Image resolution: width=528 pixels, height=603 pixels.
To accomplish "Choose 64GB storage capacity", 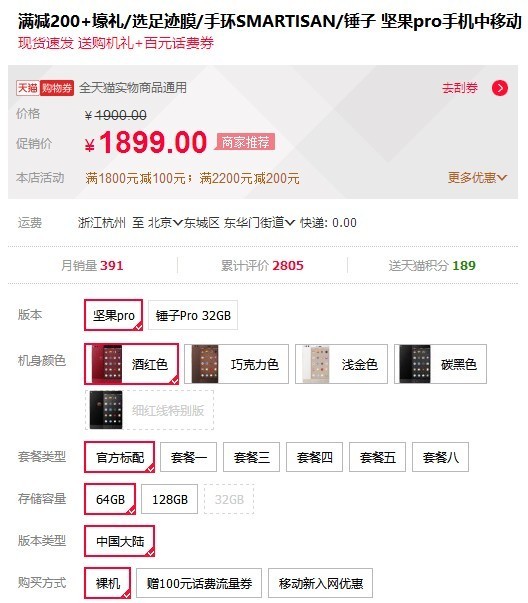I will (110, 499).
